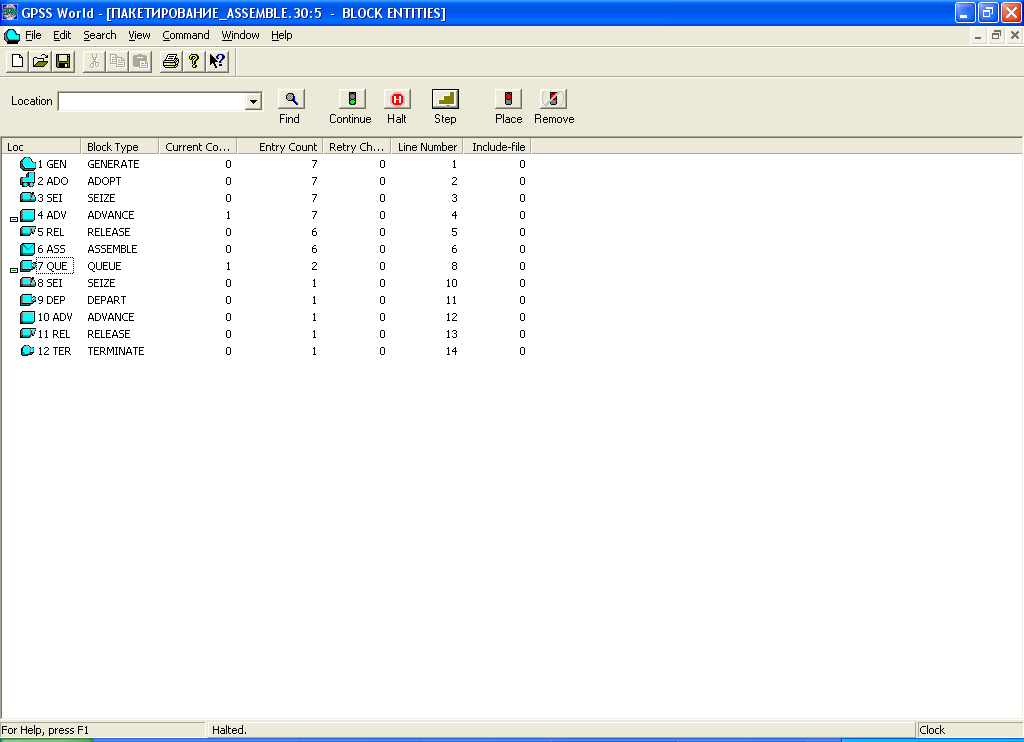The image size is (1024, 742).
Task: Select the 12 TER row label
Action: 54,351
